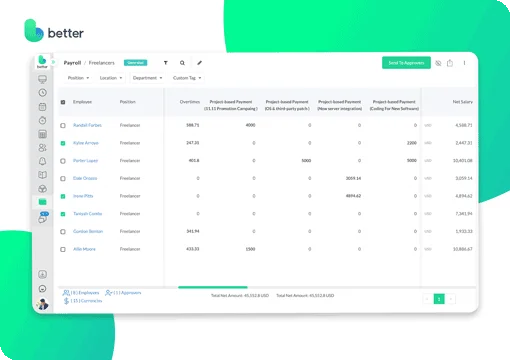The image size is (510, 360).
Task: Open search with the magnifier icon
Action: (x=182, y=63)
